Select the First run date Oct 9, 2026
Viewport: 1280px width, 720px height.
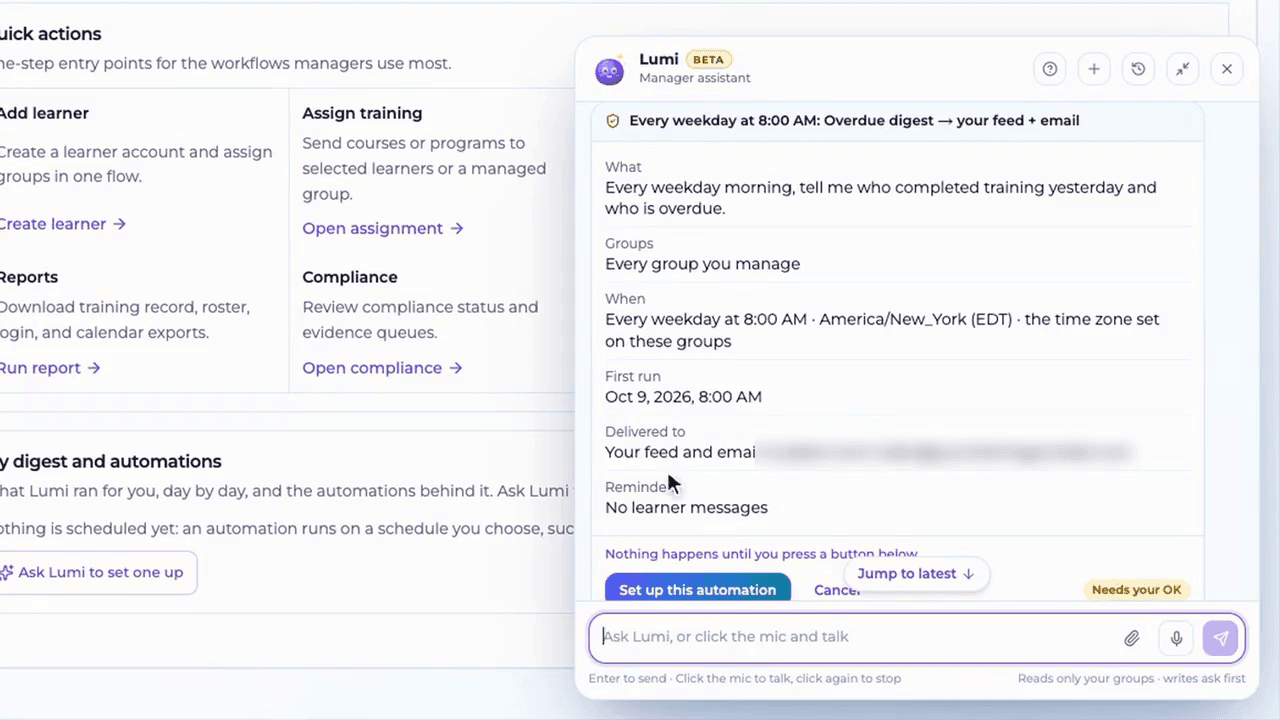point(683,397)
